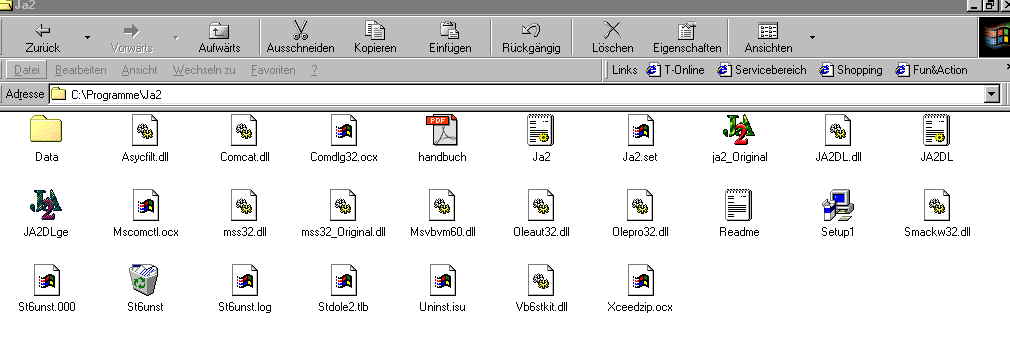Screen dimensions: 1010x363
Task: Select the mss32.dll file
Action: click(x=244, y=213)
